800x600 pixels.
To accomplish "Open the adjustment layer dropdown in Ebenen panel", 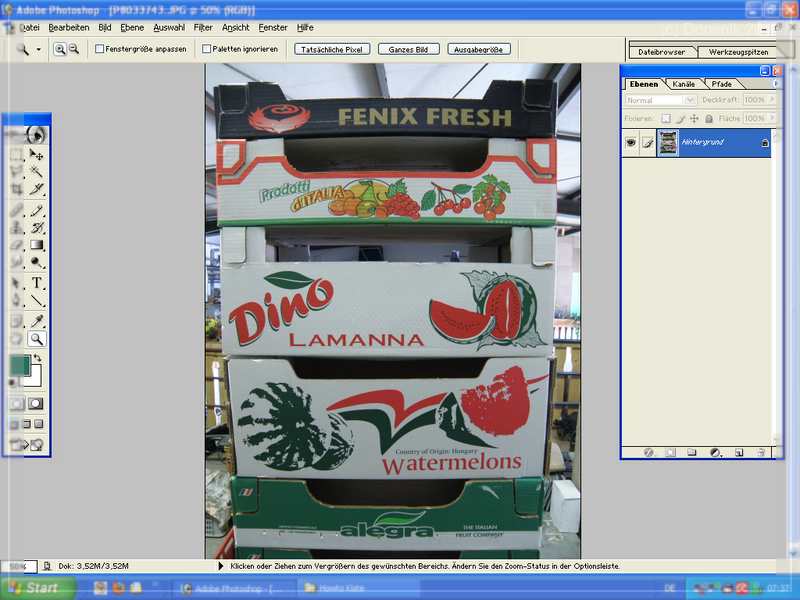I will (715, 453).
